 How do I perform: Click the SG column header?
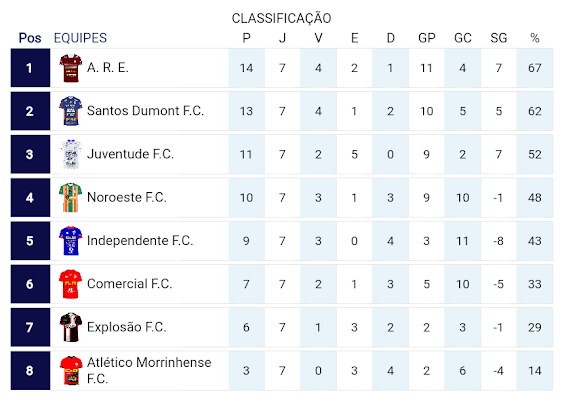pos(499,38)
